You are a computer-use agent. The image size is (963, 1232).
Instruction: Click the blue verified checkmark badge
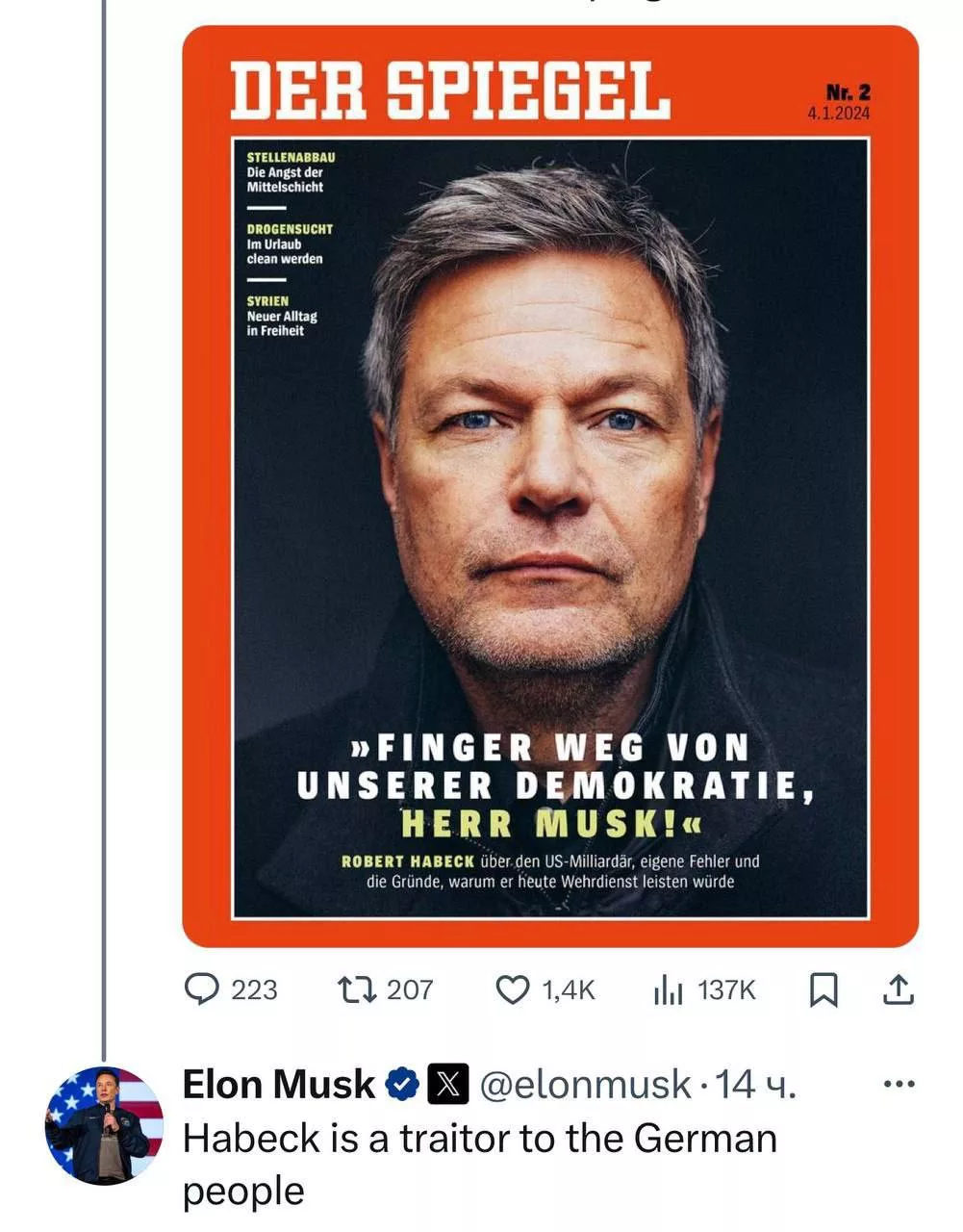(x=402, y=1085)
